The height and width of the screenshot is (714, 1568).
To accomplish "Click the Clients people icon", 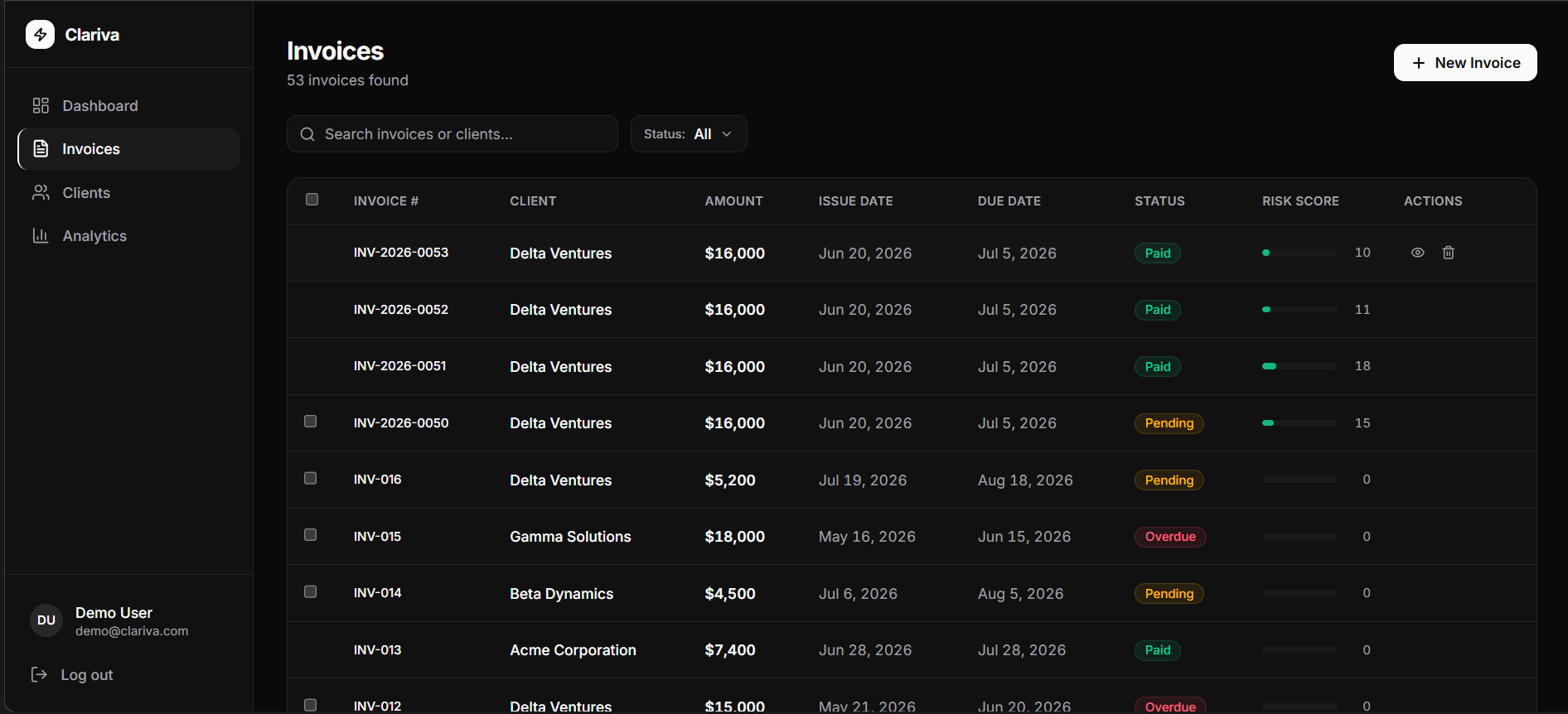I will tap(41, 192).
